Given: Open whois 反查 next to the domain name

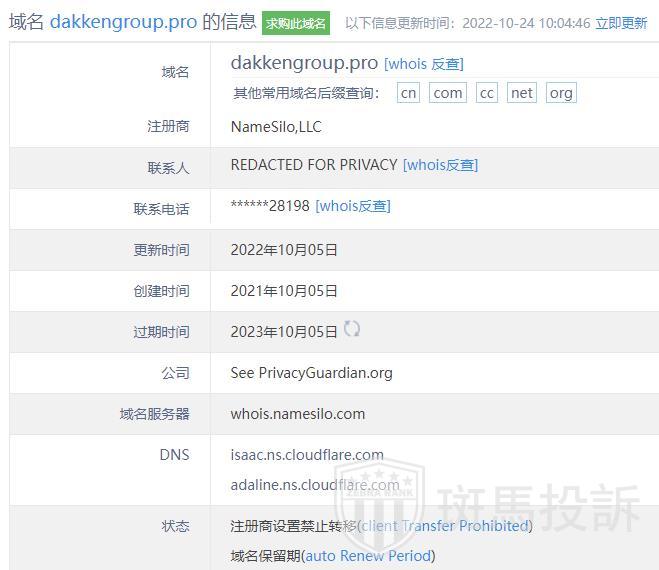Looking at the screenshot, I should point(424,64).
